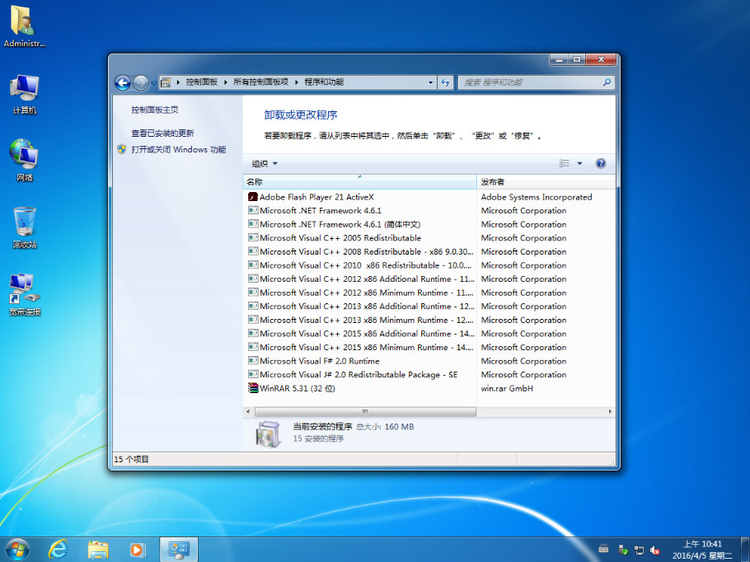Click the Back navigation arrow
The width and height of the screenshot is (750, 562).
(x=123, y=83)
